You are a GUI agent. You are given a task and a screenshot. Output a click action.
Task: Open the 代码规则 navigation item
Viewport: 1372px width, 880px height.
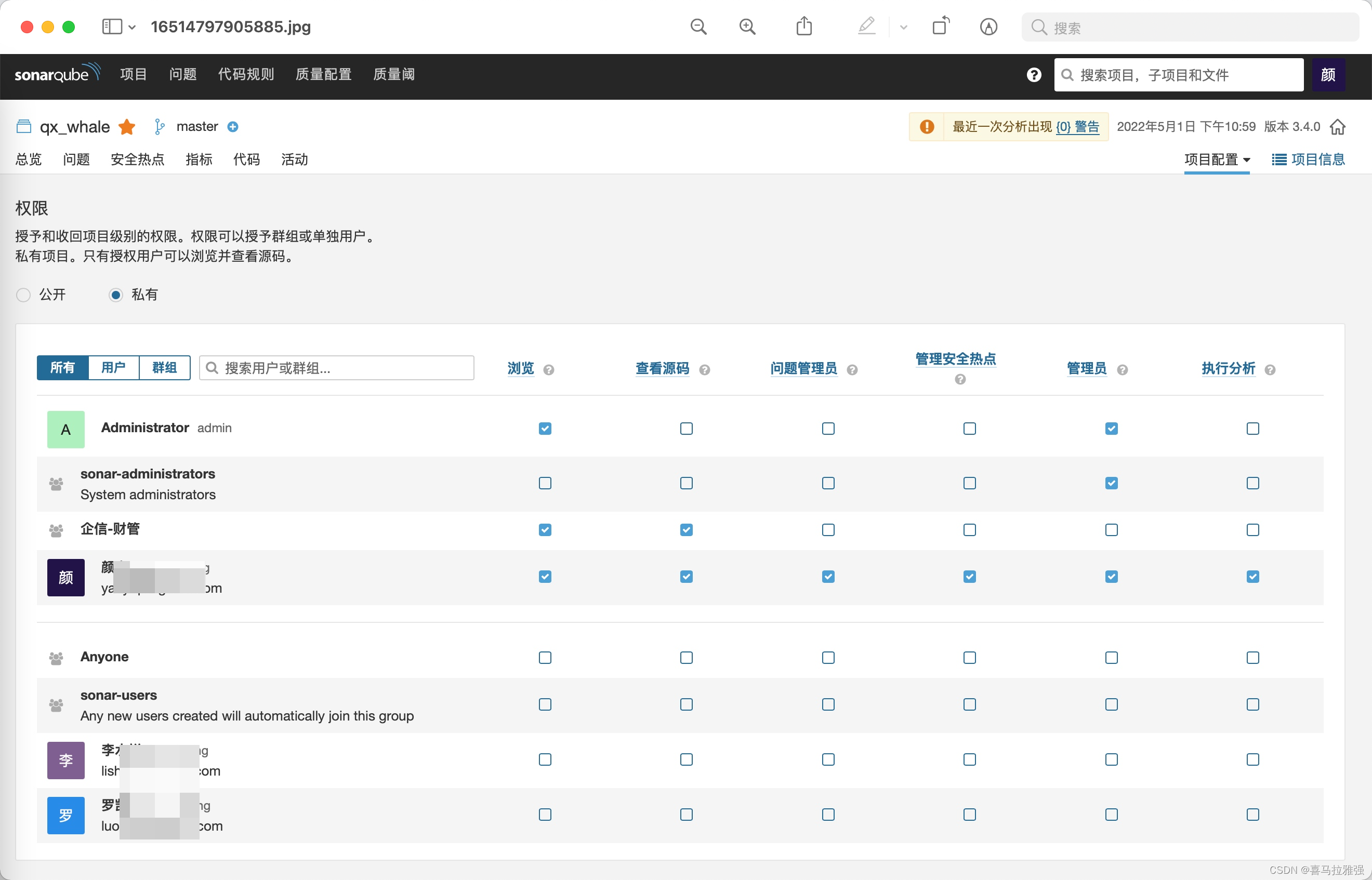[246, 74]
